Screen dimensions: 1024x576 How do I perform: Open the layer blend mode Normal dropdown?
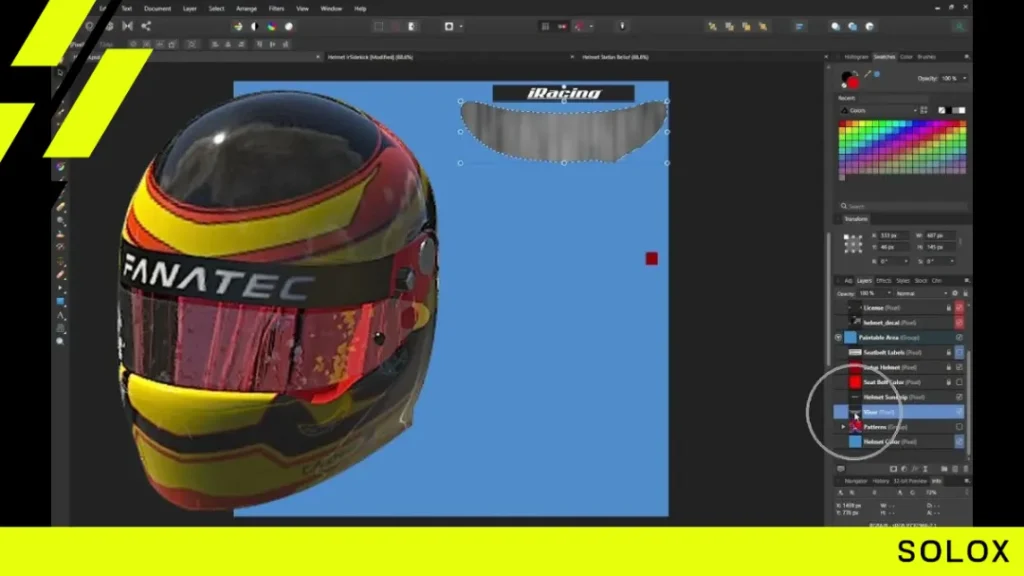[921, 294]
